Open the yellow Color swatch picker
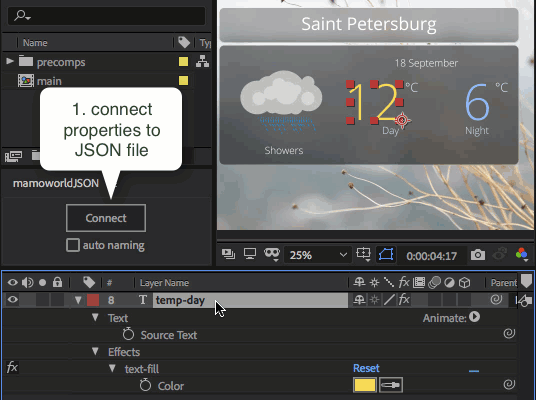This screenshot has height=400, width=536. (x=365, y=385)
